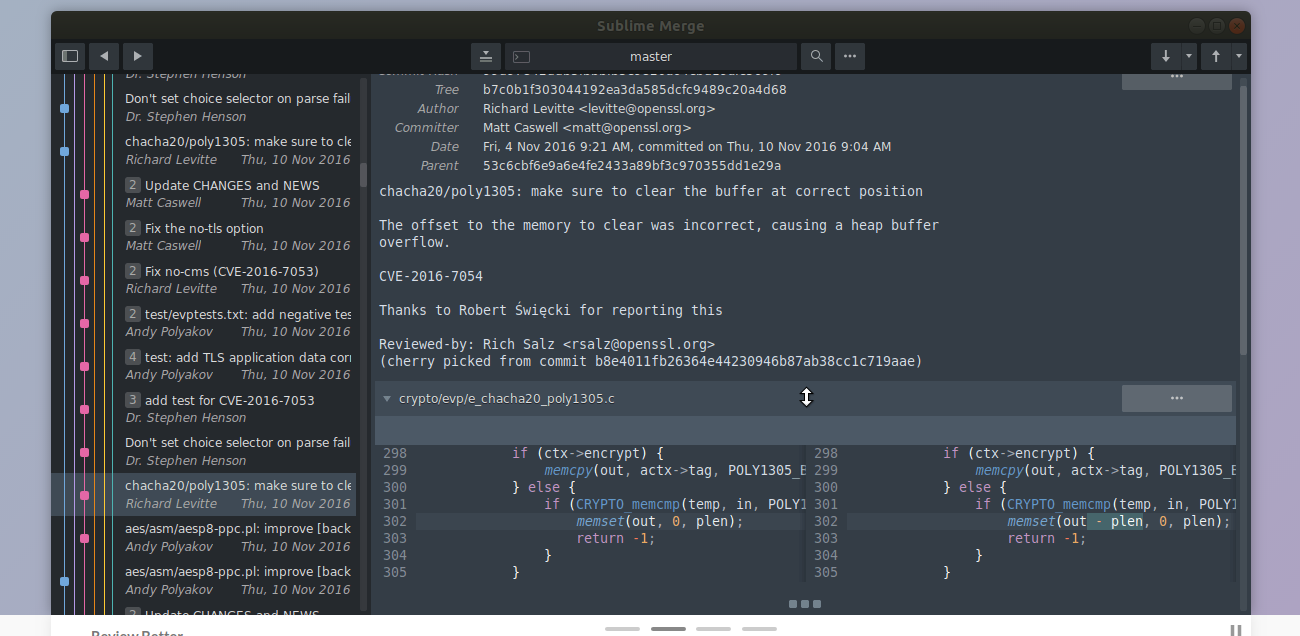Open the pull options dropdown arrow
This screenshot has width=1300, height=636.
(1189, 56)
